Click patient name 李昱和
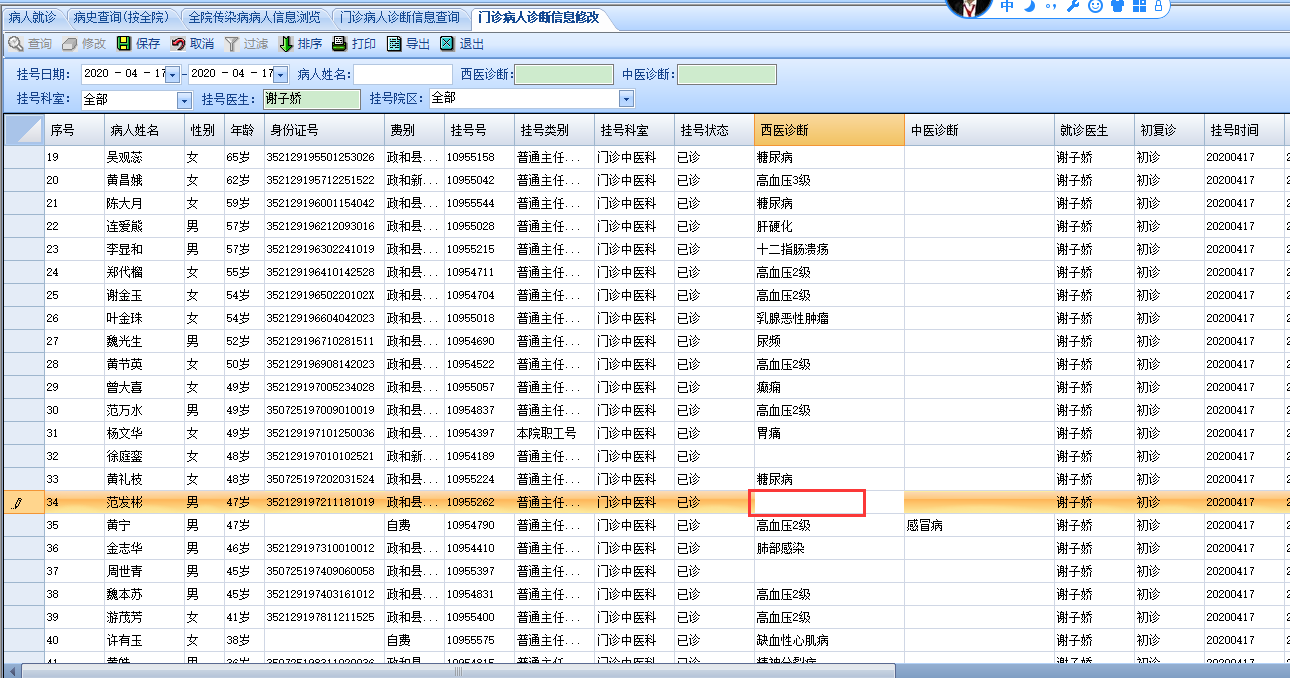The width and height of the screenshot is (1290, 678). click(125, 249)
